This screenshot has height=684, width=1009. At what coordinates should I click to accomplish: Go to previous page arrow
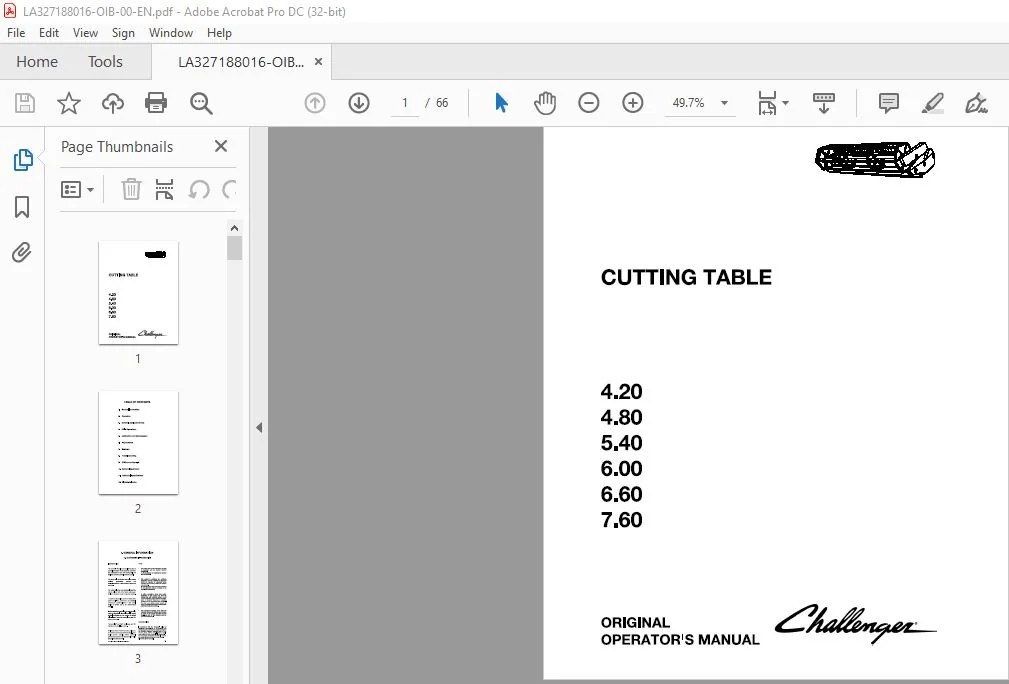click(315, 103)
